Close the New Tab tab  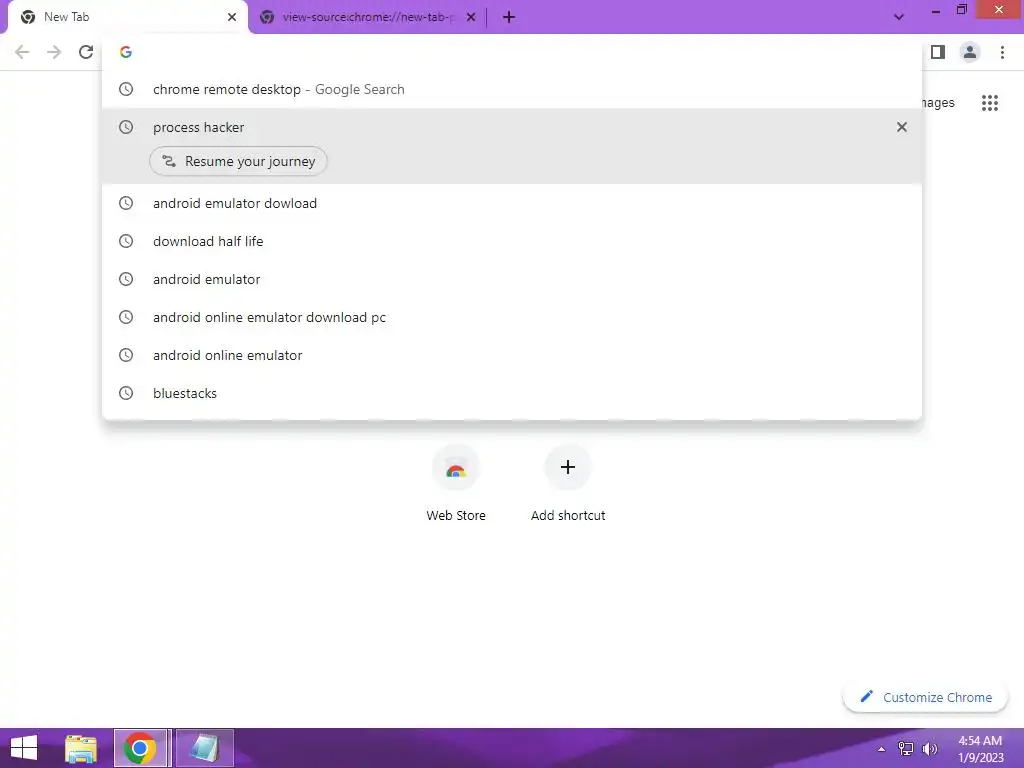coord(232,17)
